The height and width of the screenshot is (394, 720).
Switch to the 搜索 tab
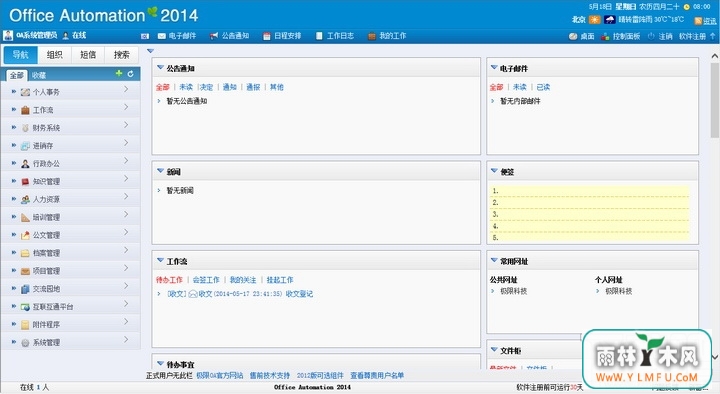pyautogui.click(x=122, y=55)
